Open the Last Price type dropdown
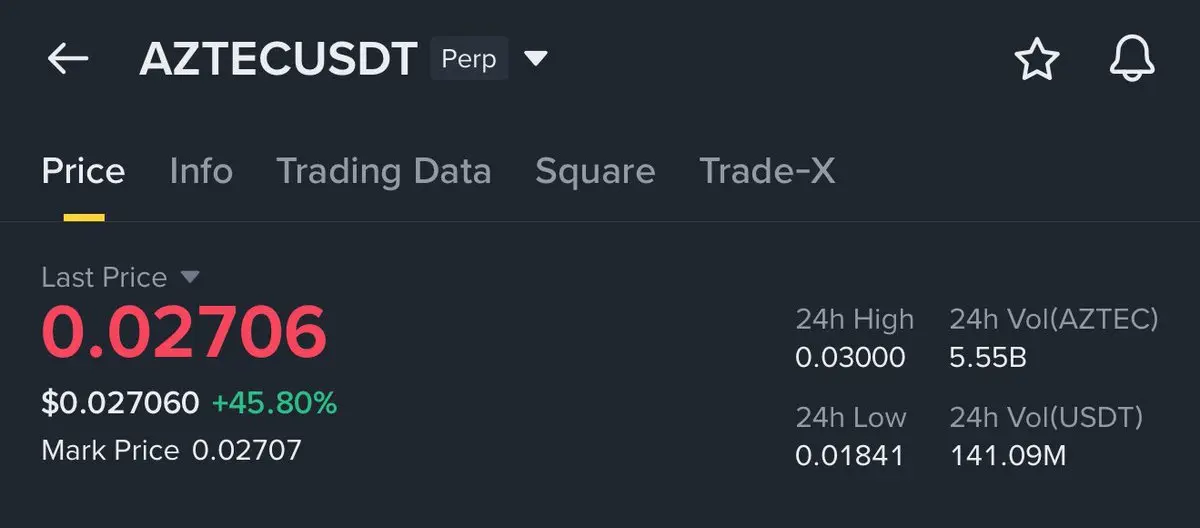Viewport: 1200px width, 528px height. tap(190, 277)
